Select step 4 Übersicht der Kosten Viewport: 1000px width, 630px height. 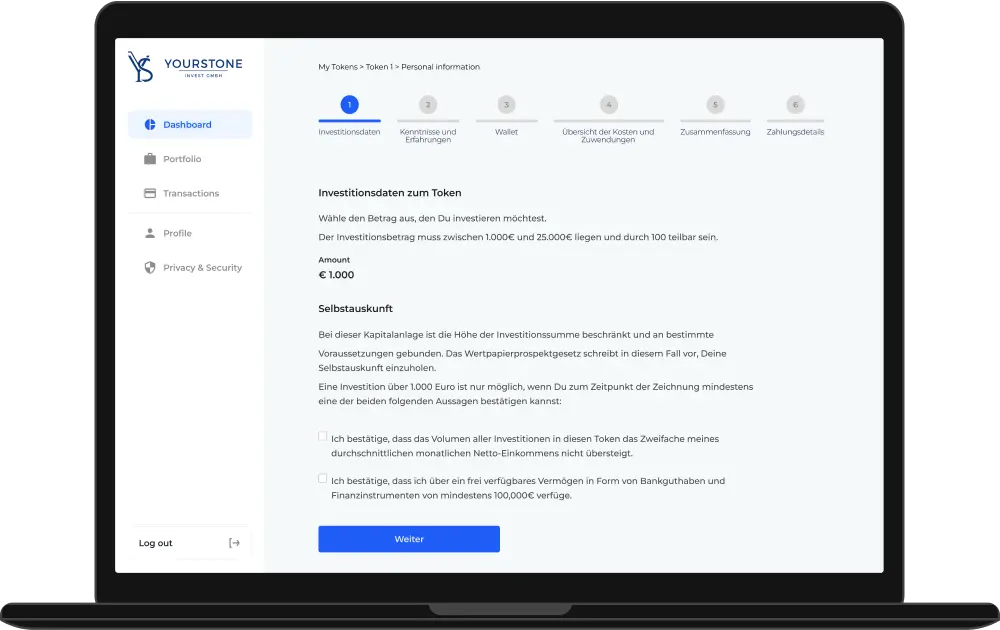pos(608,105)
